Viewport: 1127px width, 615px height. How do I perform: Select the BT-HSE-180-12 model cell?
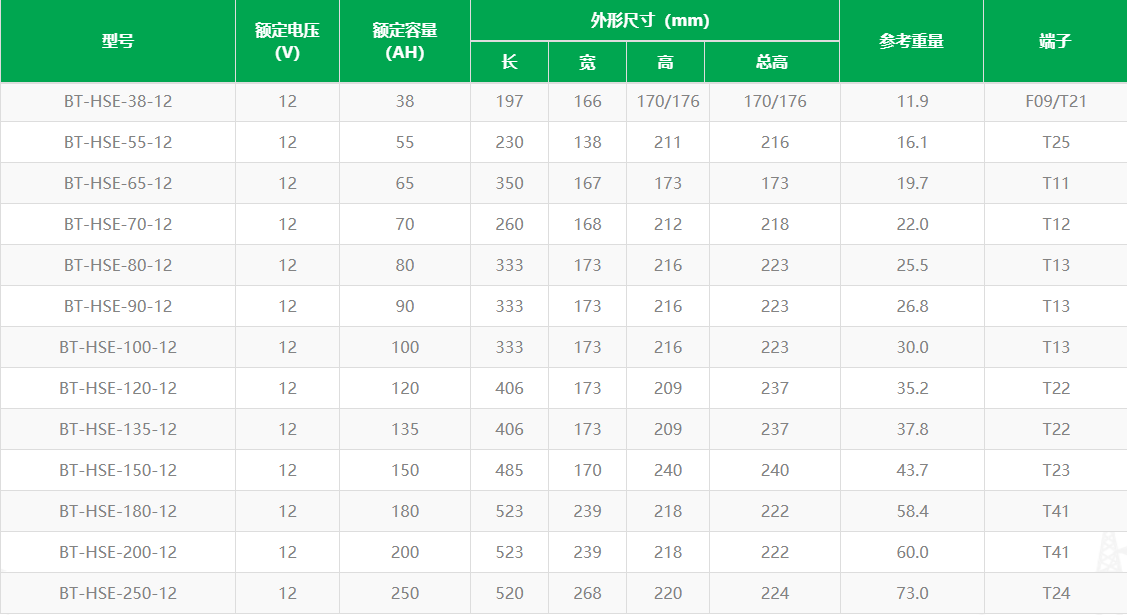coord(118,511)
